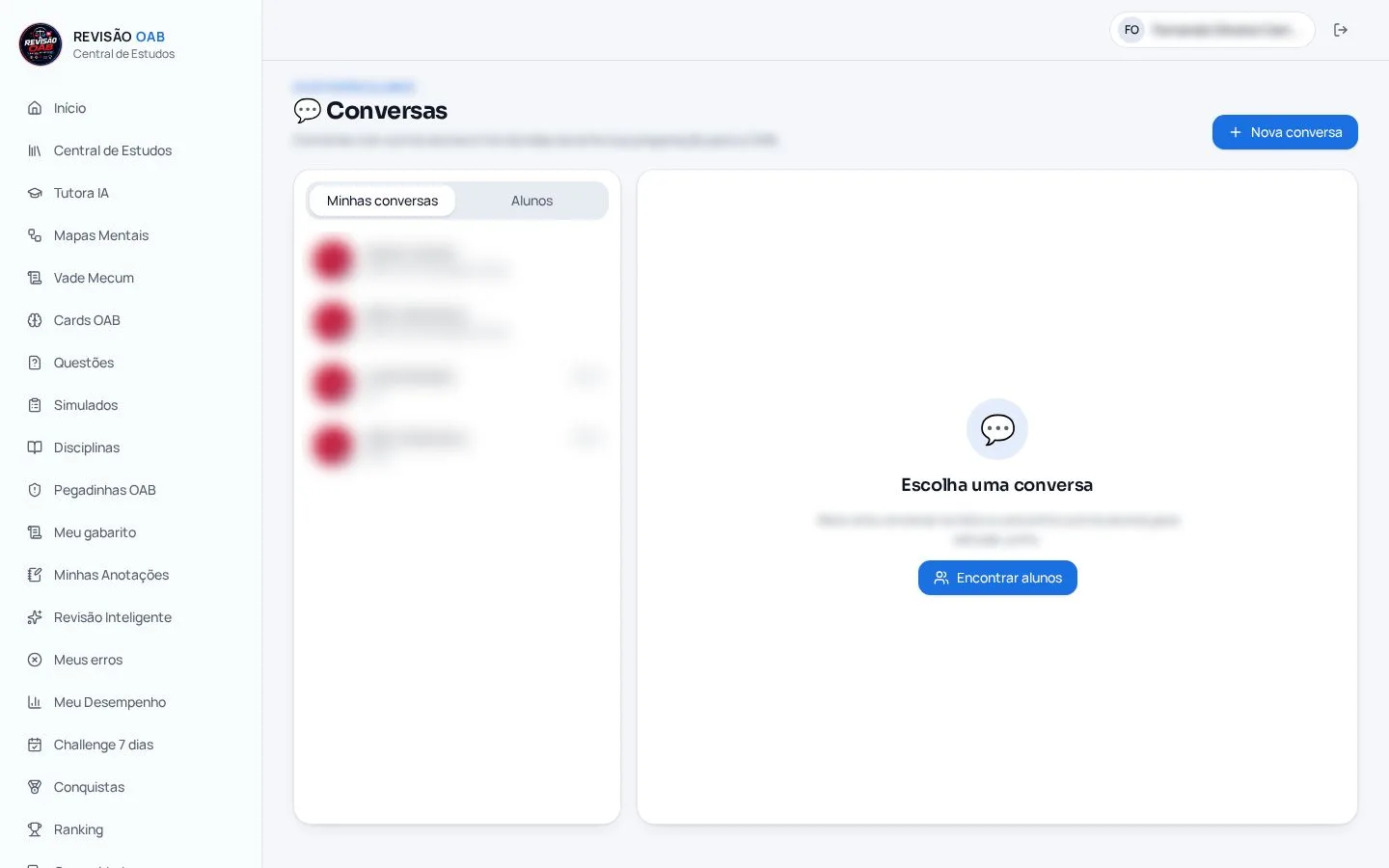Open the Pegadinhas OAB shield icon
This screenshot has height=868, width=1389.
pyautogui.click(x=35, y=490)
